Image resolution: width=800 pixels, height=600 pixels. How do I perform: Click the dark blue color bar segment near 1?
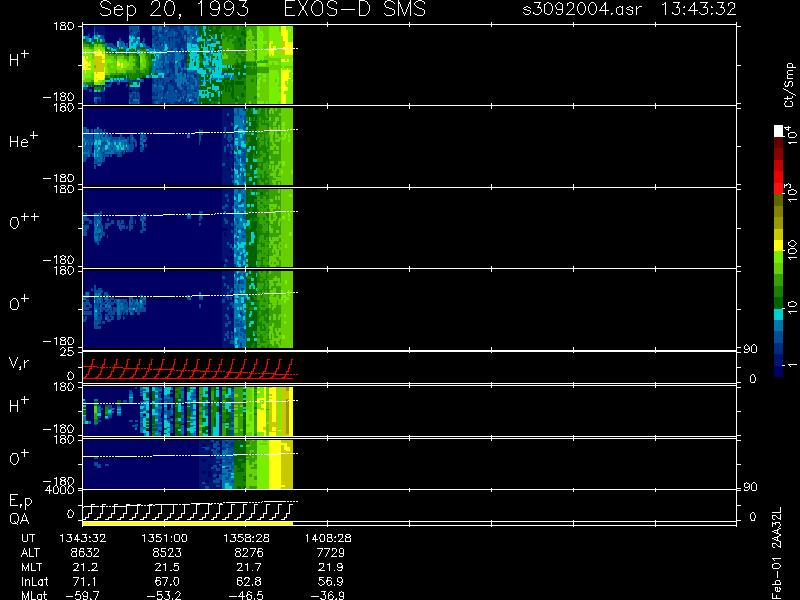[779, 371]
